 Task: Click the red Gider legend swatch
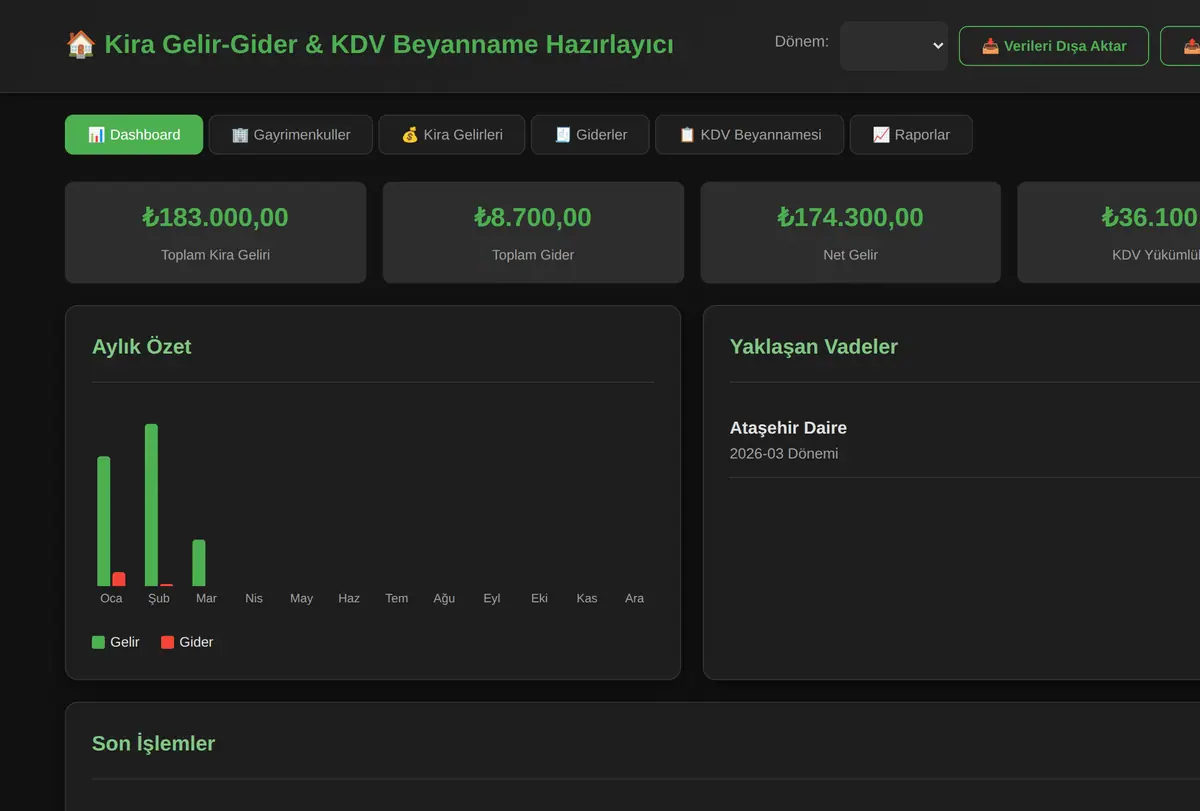tap(167, 642)
